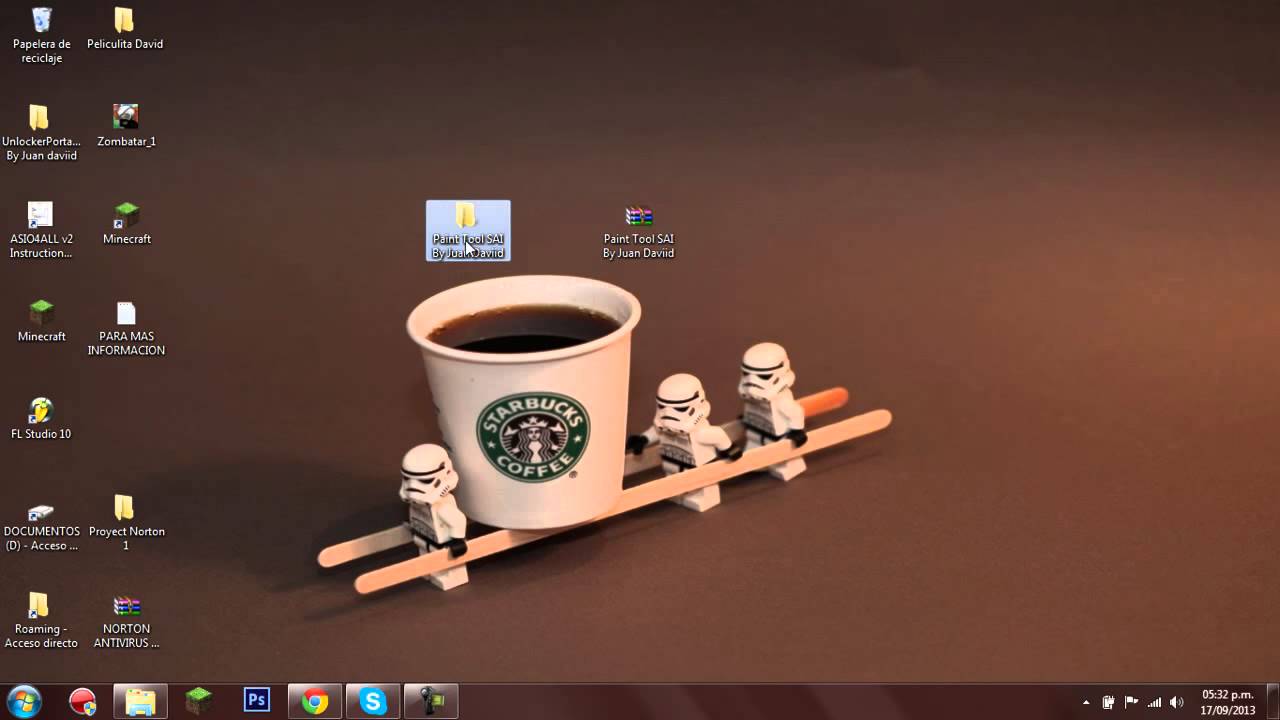Viewport: 1280px width, 720px height.
Task: Click the red shield taskbar icon
Action: [x=83, y=702]
